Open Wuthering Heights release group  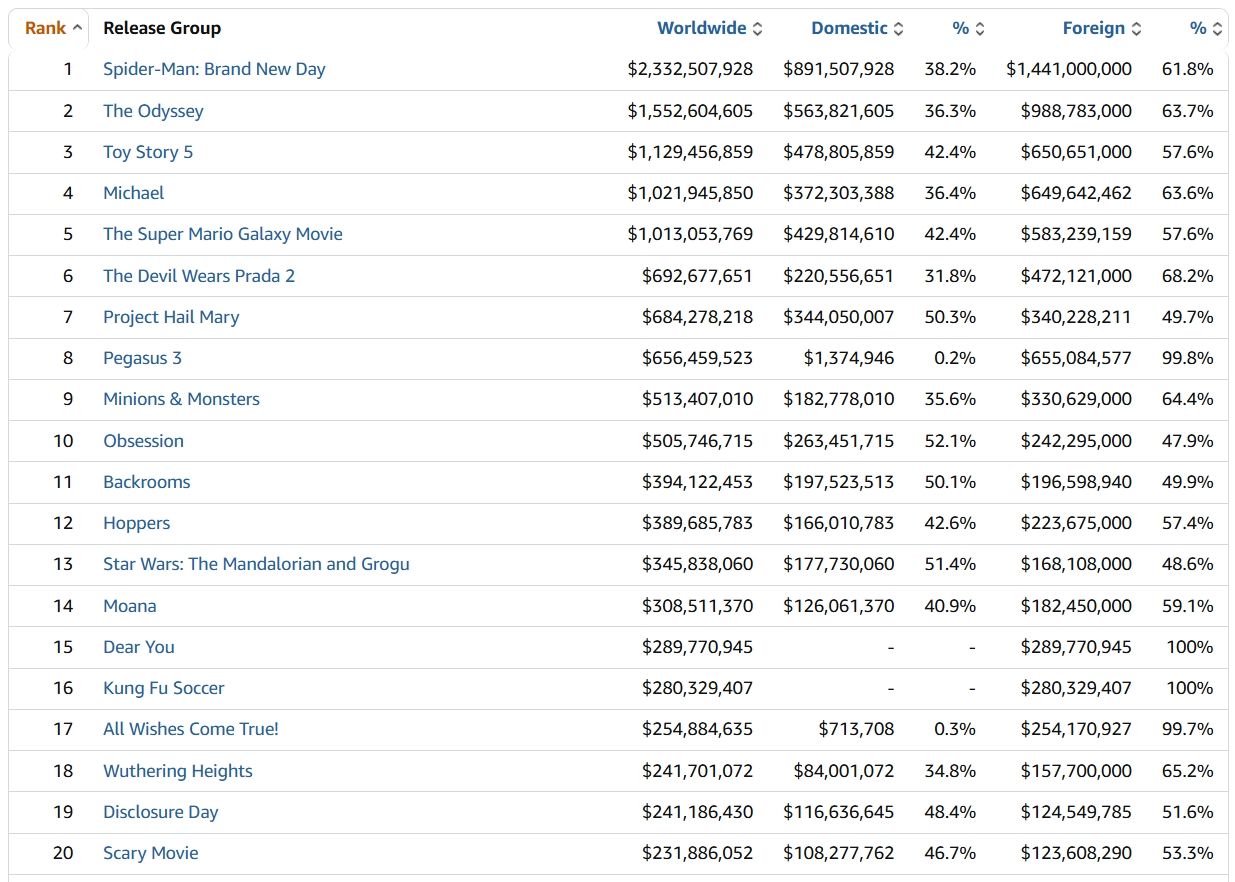(x=178, y=771)
